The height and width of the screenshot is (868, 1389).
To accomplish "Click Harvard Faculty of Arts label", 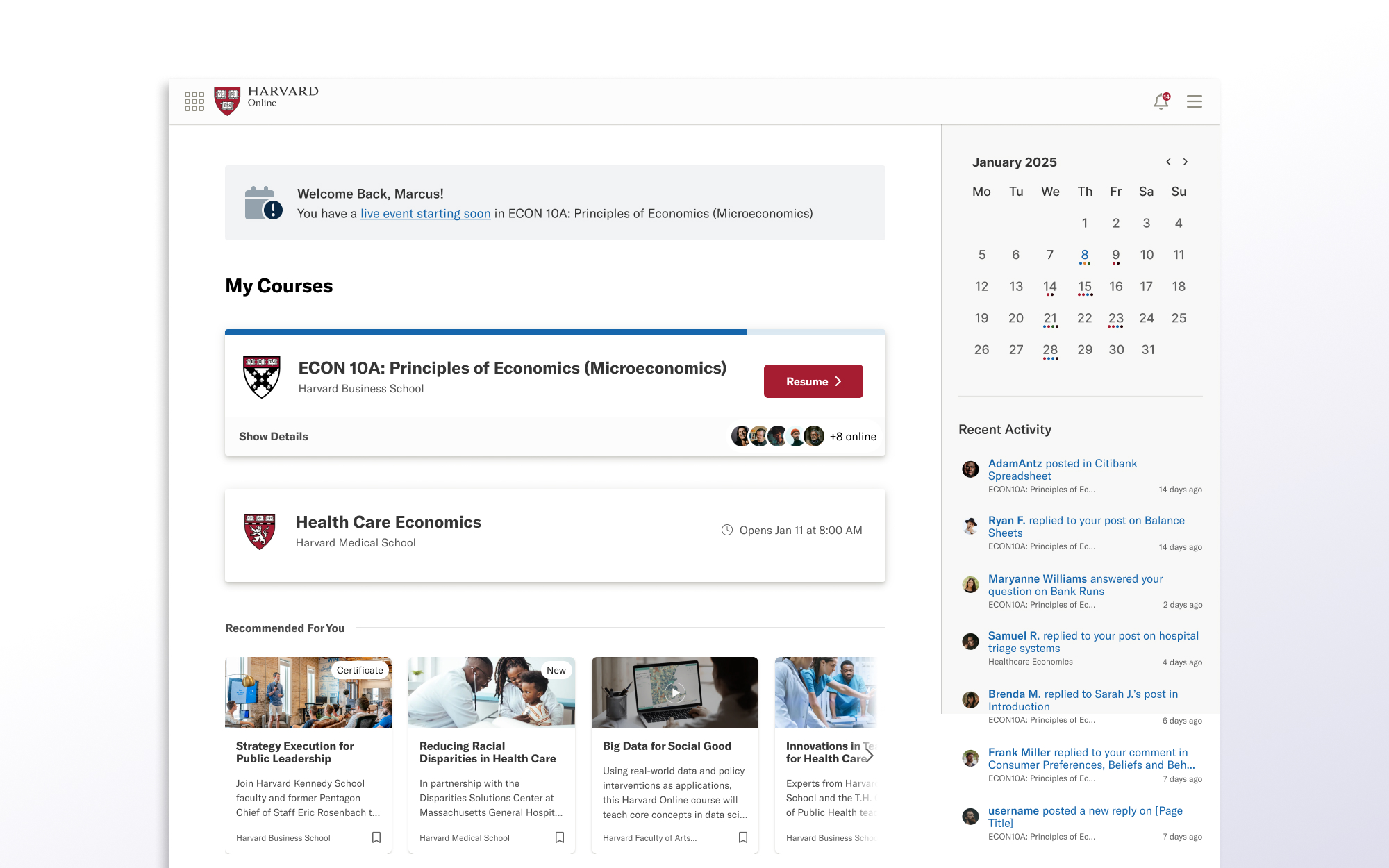I will point(649,838).
